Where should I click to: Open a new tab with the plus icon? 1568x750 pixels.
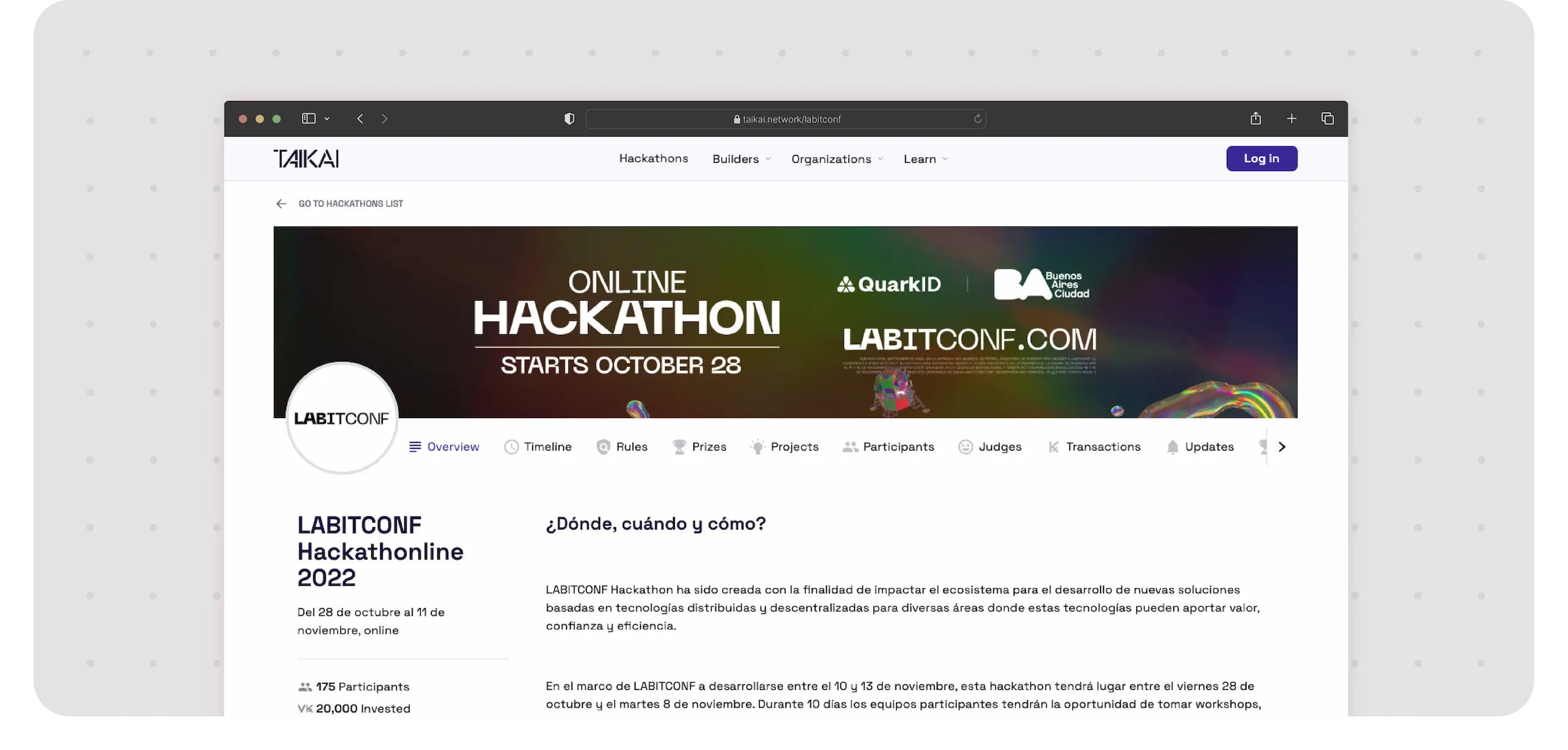(1291, 119)
